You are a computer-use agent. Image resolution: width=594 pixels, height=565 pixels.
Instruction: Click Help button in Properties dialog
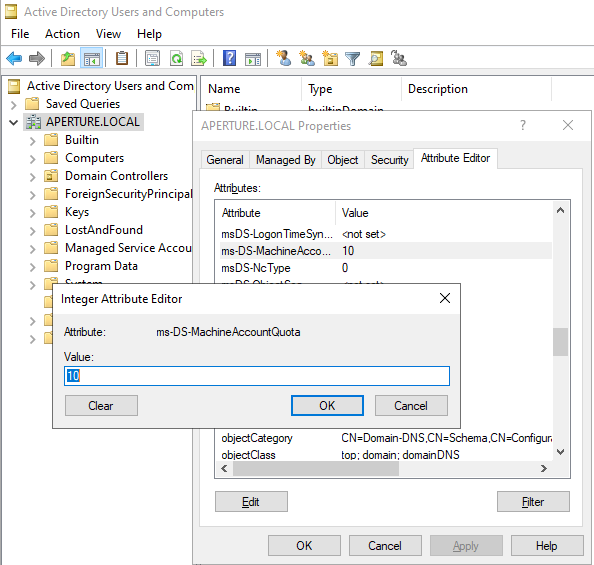pos(547,546)
